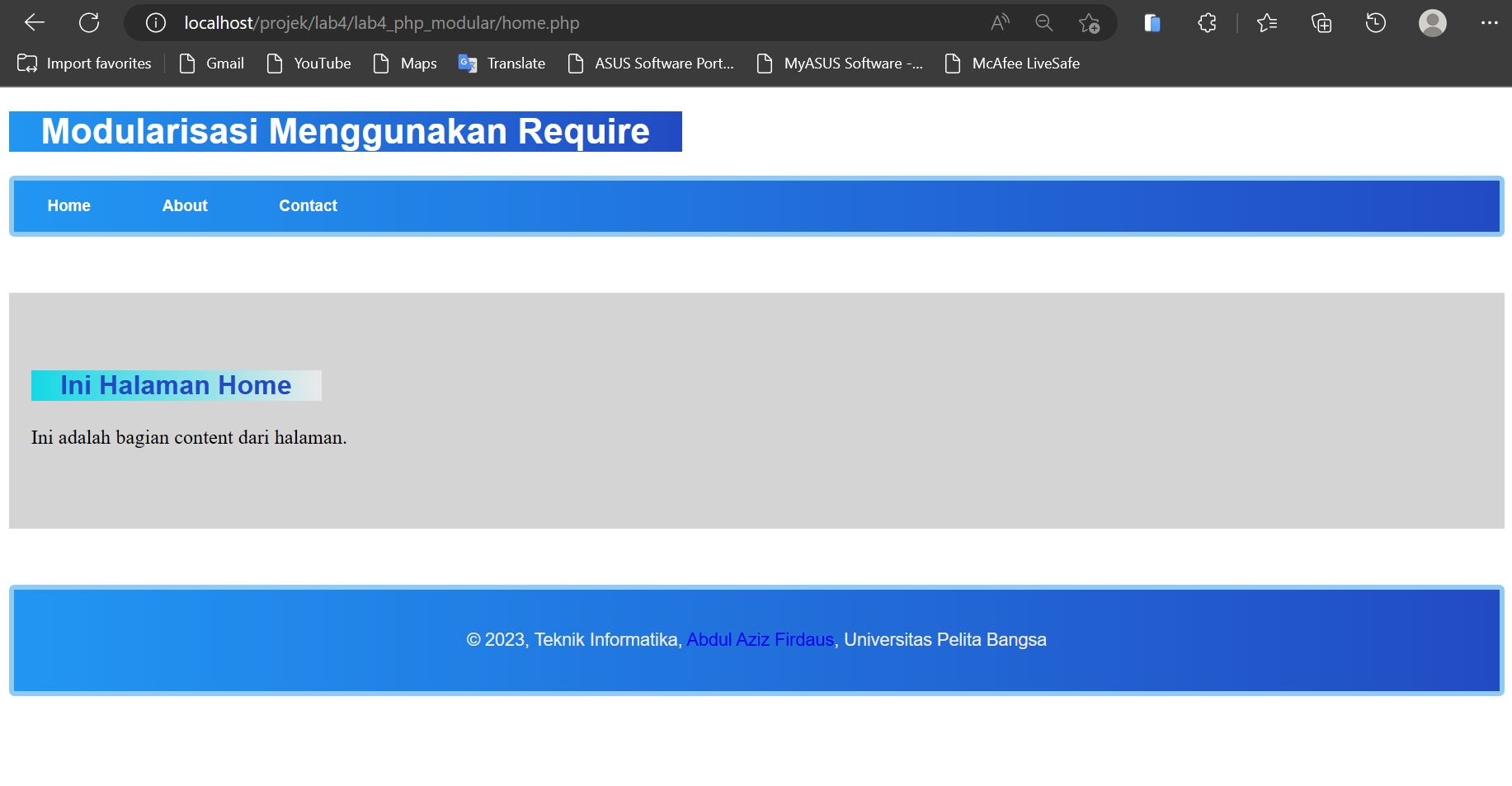
Task: Navigate to the About page
Action: point(185,205)
